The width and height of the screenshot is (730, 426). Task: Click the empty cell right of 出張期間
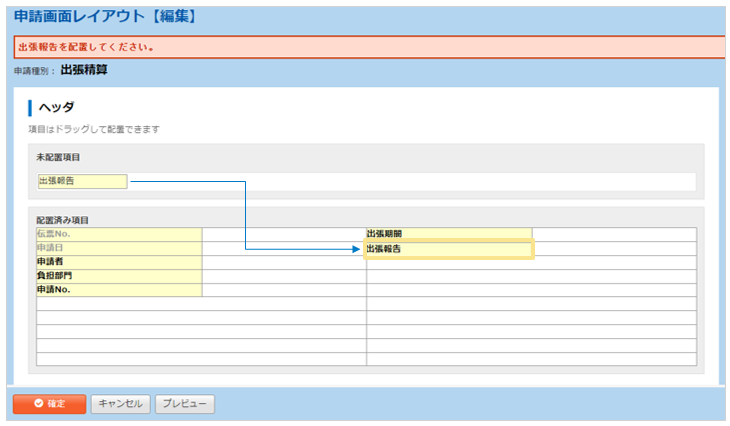click(613, 234)
